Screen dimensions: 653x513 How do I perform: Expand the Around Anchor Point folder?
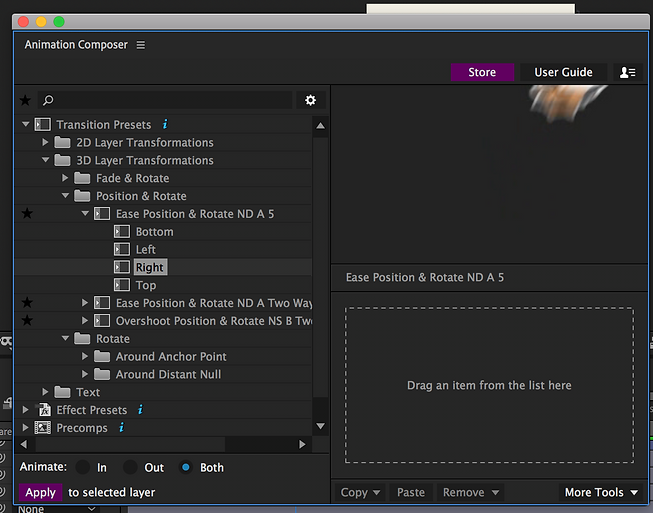coord(85,356)
